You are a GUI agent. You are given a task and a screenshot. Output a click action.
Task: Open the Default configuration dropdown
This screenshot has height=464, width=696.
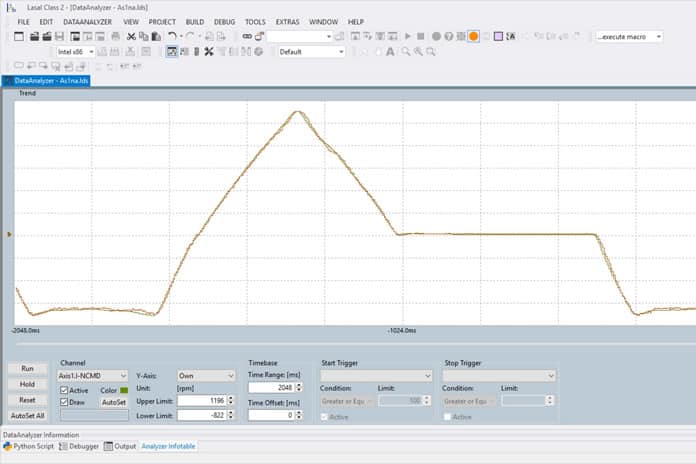312,52
